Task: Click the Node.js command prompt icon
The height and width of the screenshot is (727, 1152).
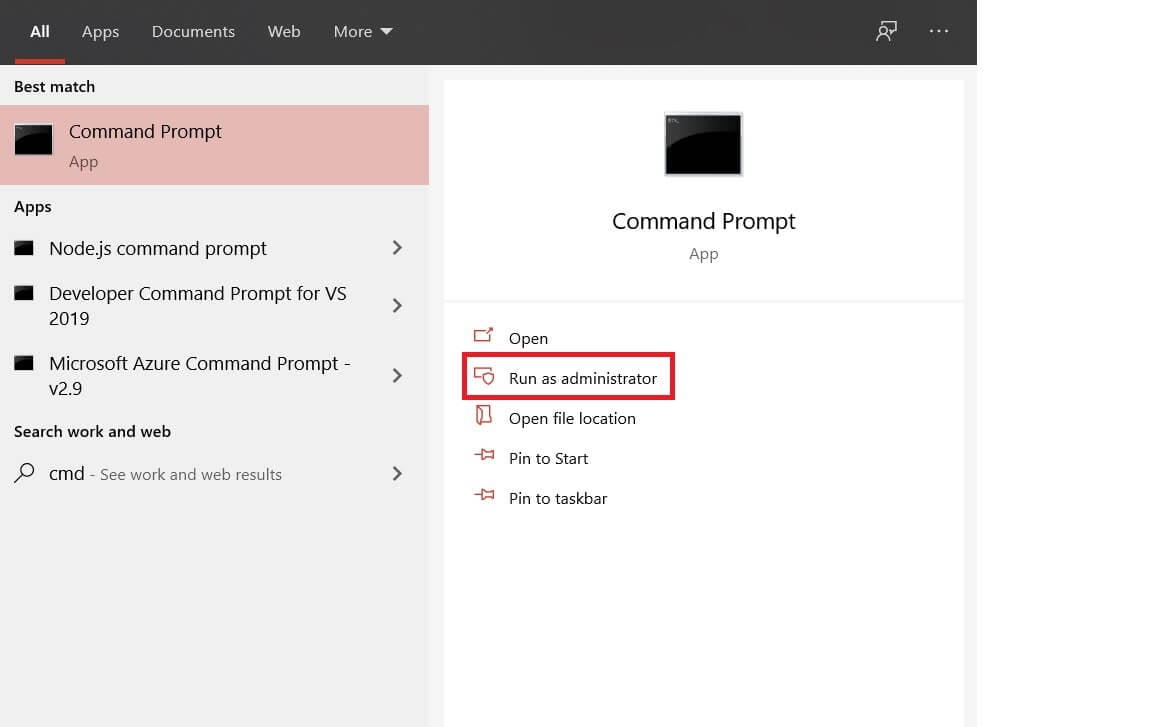Action: (x=24, y=248)
